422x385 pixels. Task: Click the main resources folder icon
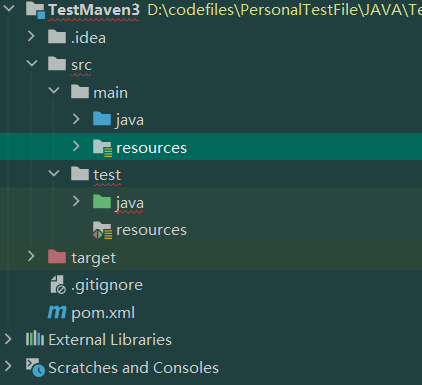click(102, 148)
